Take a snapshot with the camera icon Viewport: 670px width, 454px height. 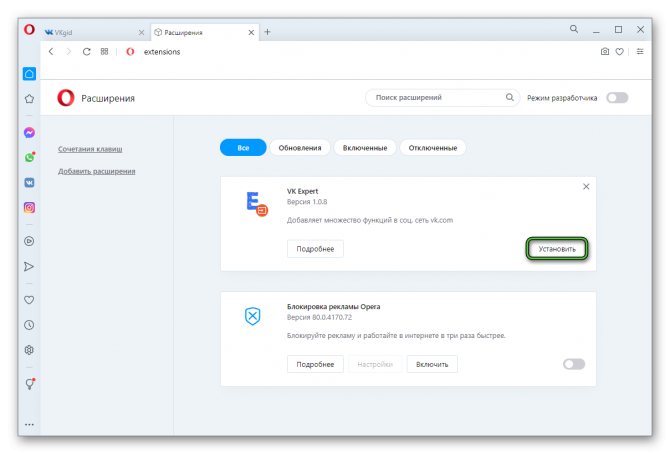pos(605,52)
